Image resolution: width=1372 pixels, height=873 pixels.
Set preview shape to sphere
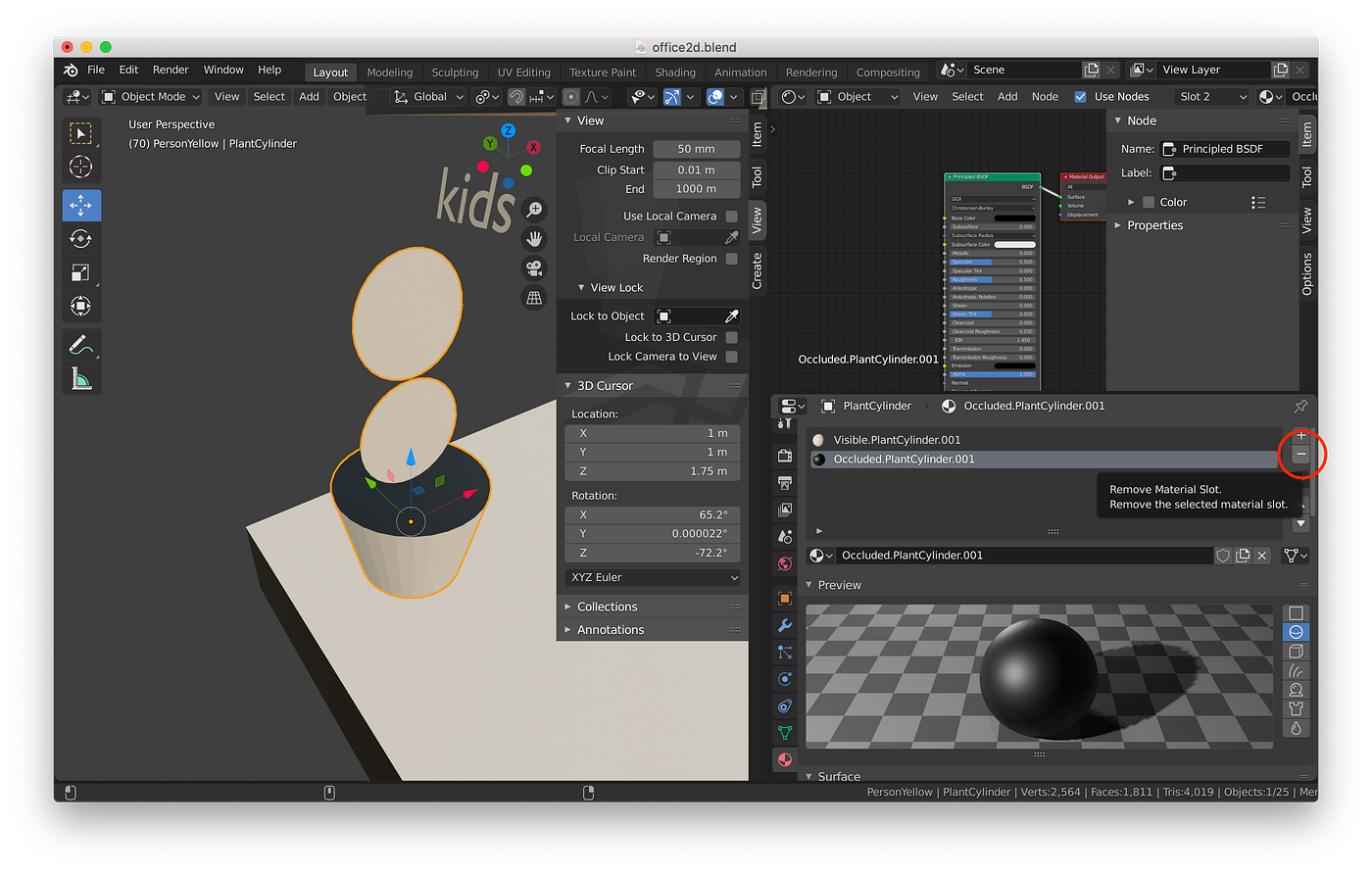(1296, 632)
